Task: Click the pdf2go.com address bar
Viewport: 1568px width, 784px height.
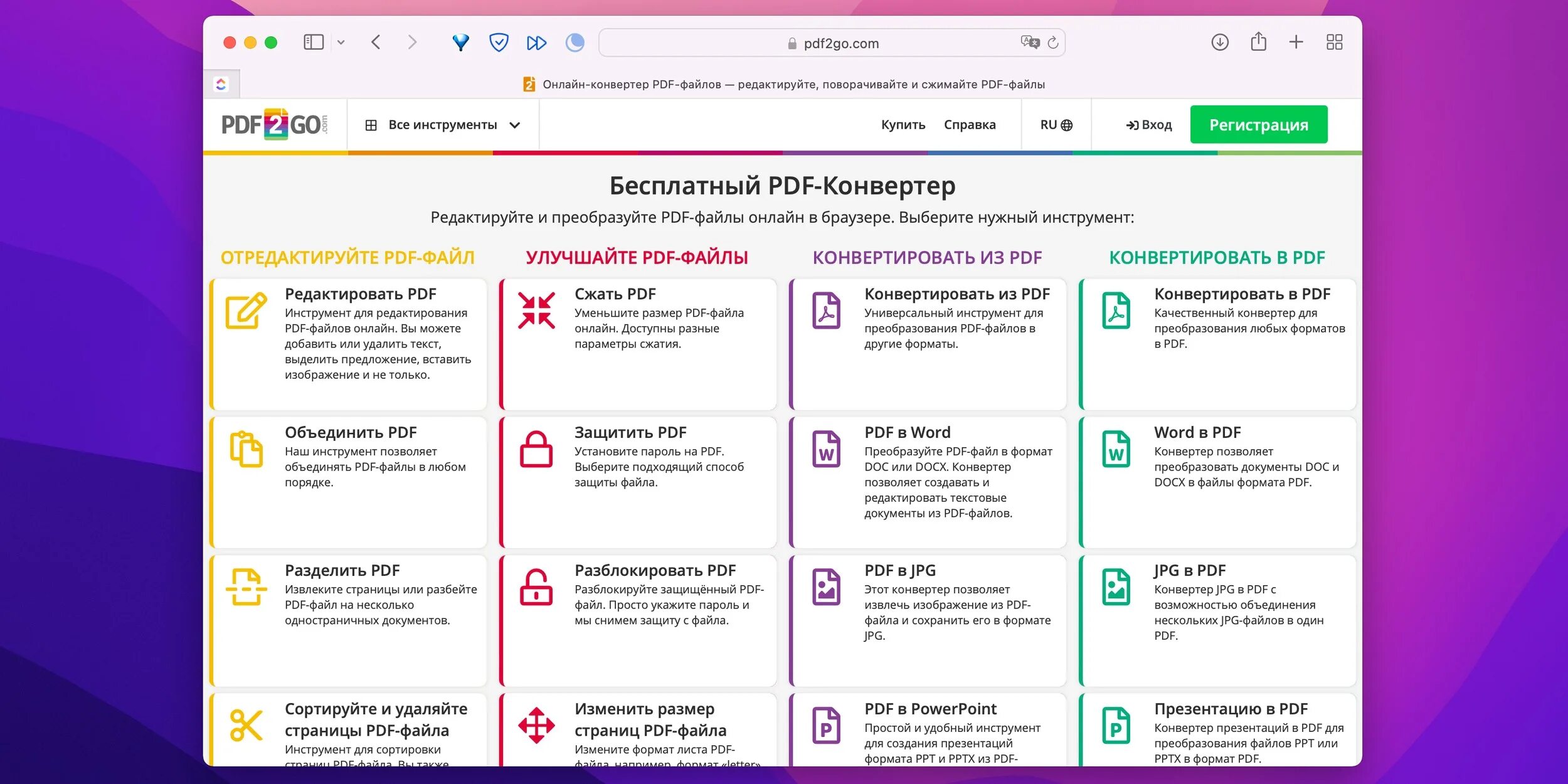Action: pyautogui.click(x=832, y=43)
